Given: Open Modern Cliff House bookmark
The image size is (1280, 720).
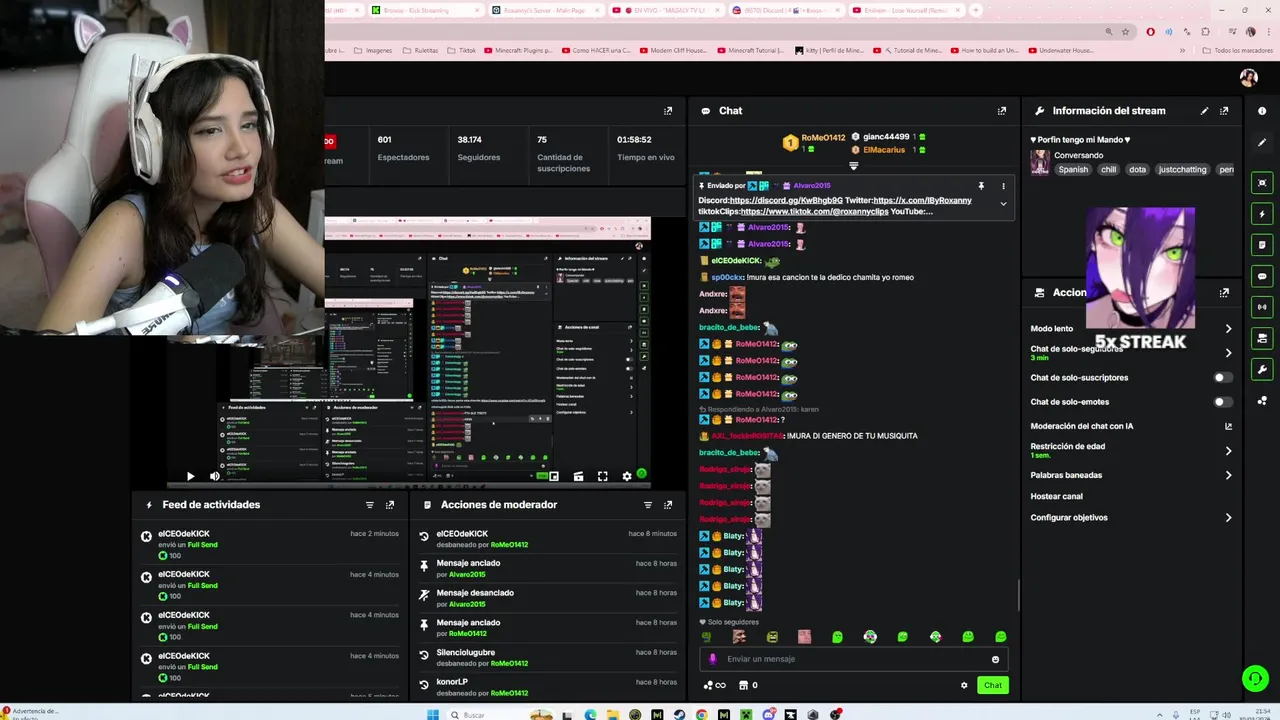Looking at the screenshot, I should point(673,50).
